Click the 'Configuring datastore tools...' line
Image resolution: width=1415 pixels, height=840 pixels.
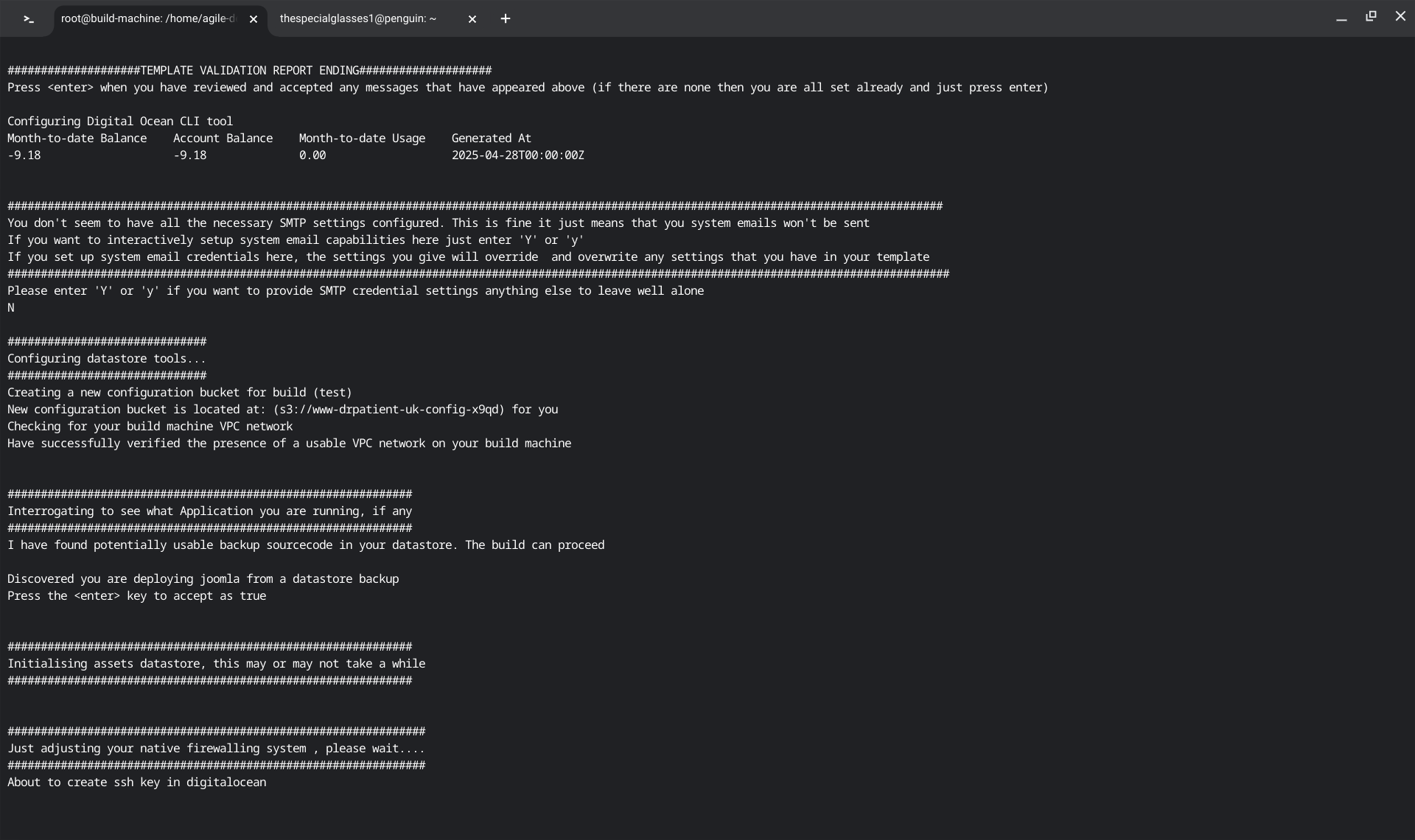point(107,359)
